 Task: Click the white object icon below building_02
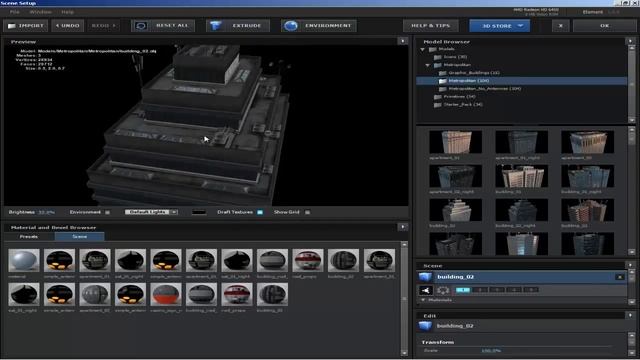click(426, 290)
